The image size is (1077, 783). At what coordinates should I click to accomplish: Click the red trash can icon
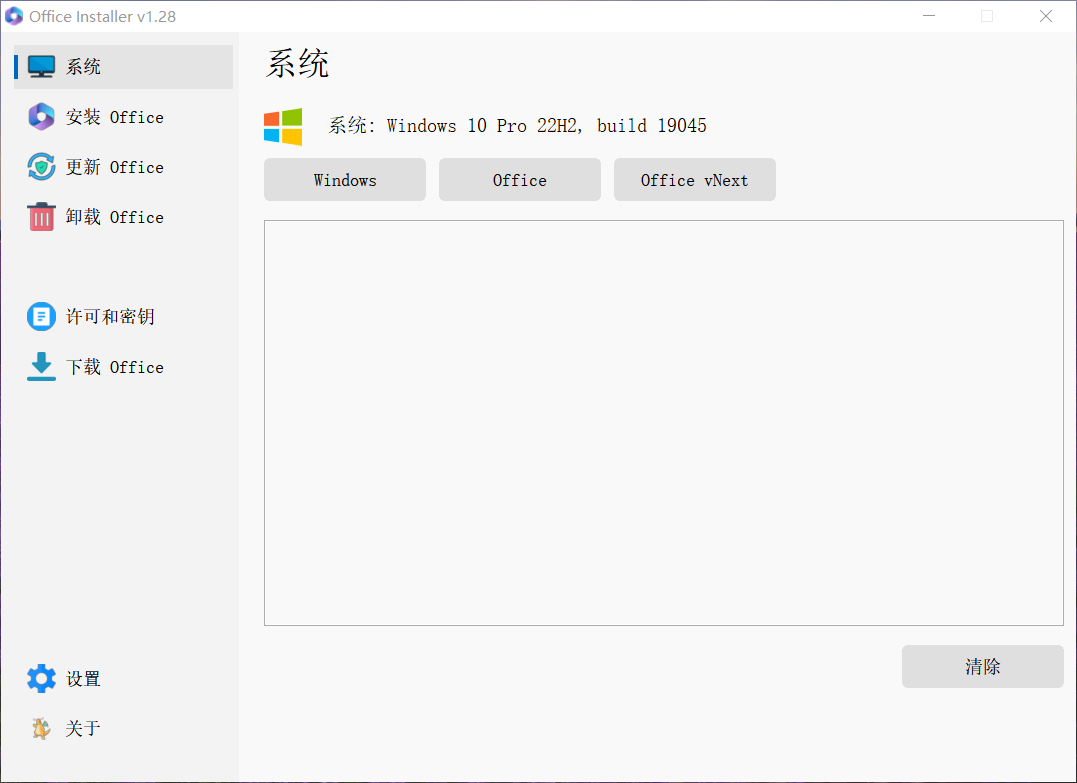tap(41, 217)
